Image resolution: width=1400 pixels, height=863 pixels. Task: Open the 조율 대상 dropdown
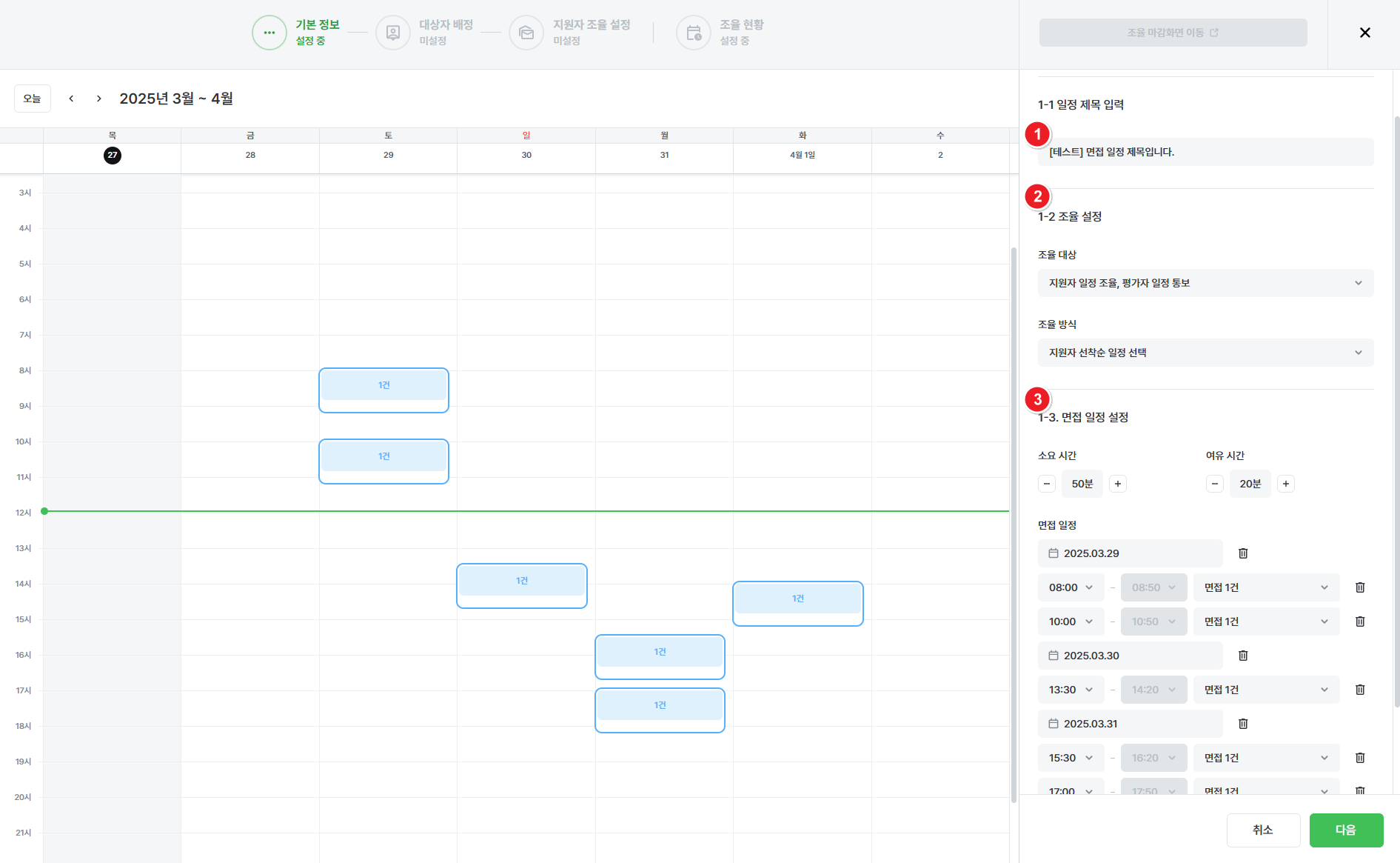(1205, 283)
